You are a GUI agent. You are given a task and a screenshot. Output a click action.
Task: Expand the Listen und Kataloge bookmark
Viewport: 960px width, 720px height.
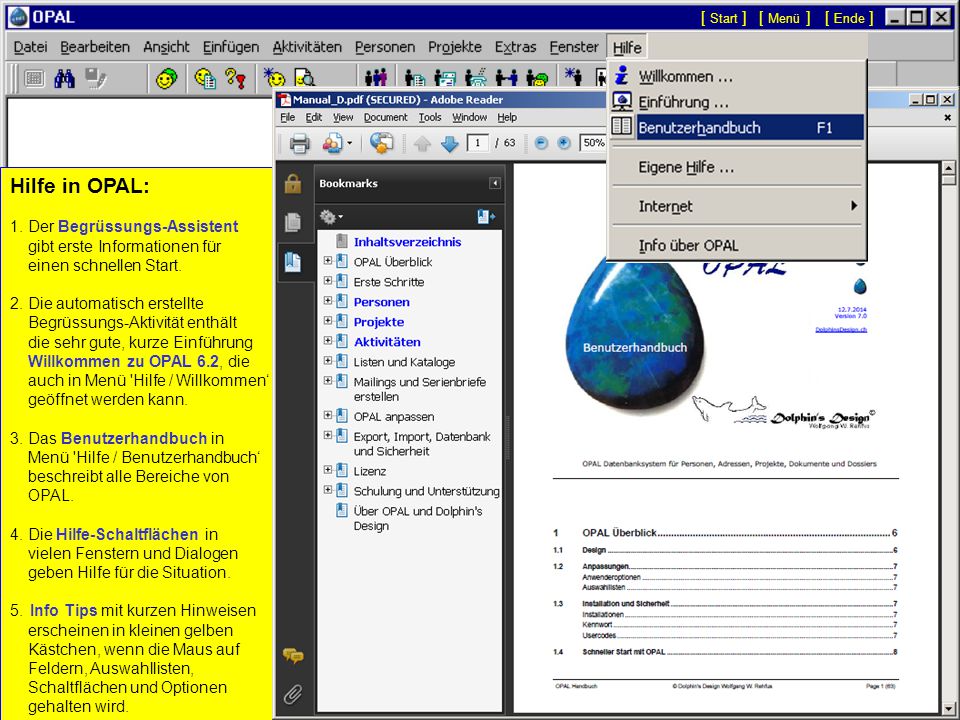tap(328, 361)
